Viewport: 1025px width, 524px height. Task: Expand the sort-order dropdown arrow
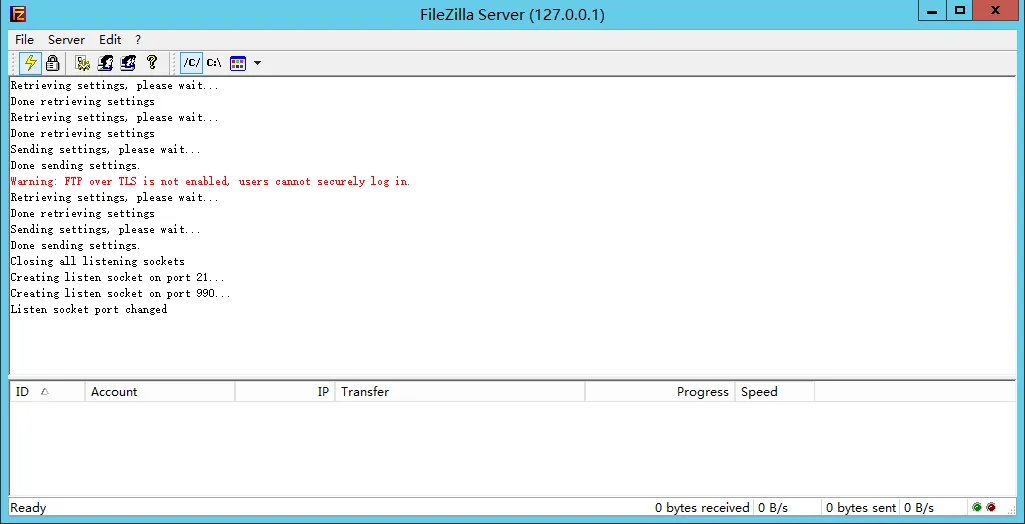click(257, 63)
